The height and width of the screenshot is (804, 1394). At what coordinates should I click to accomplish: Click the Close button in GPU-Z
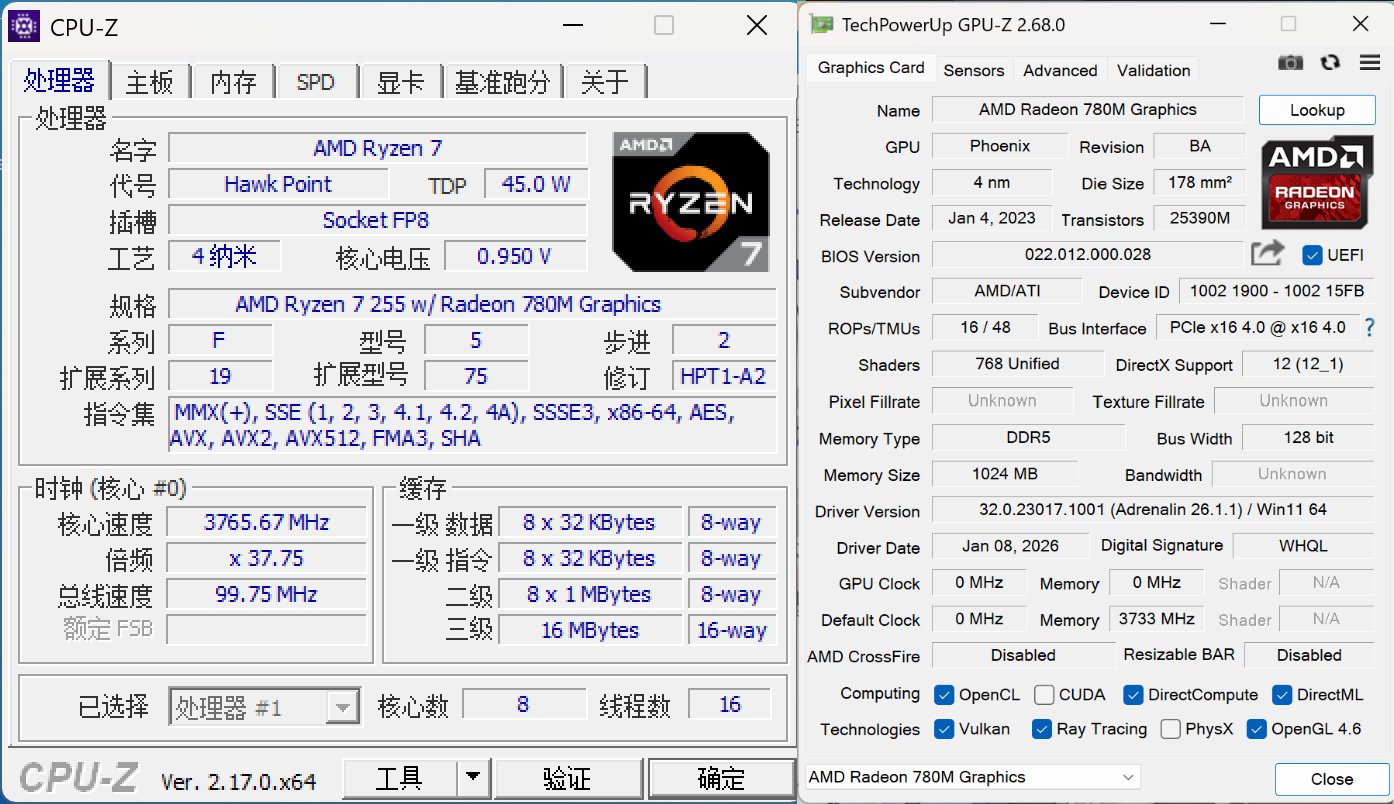tap(1332, 779)
